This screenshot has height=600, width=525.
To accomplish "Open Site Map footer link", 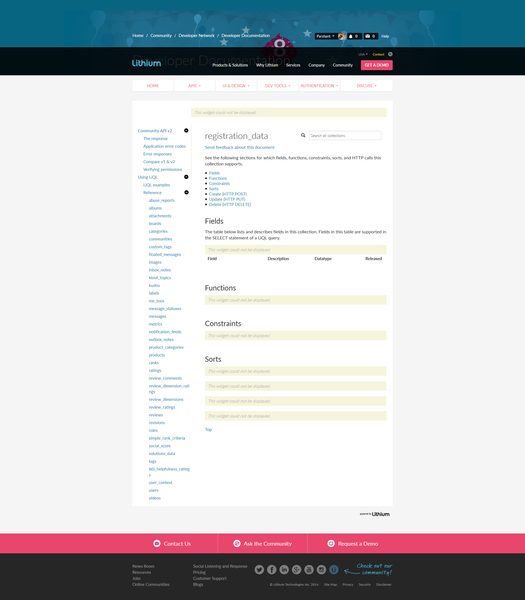I will (330, 584).
